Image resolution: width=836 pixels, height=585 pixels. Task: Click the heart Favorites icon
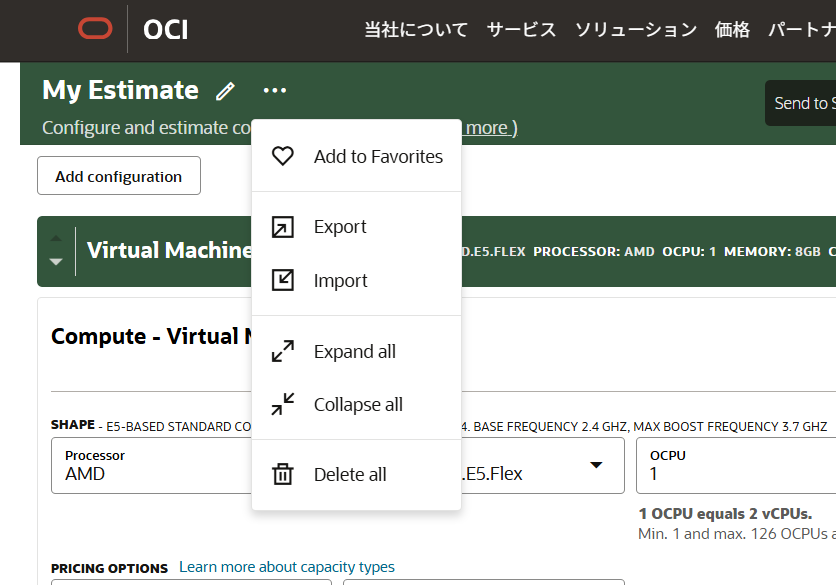click(x=283, y=156)
